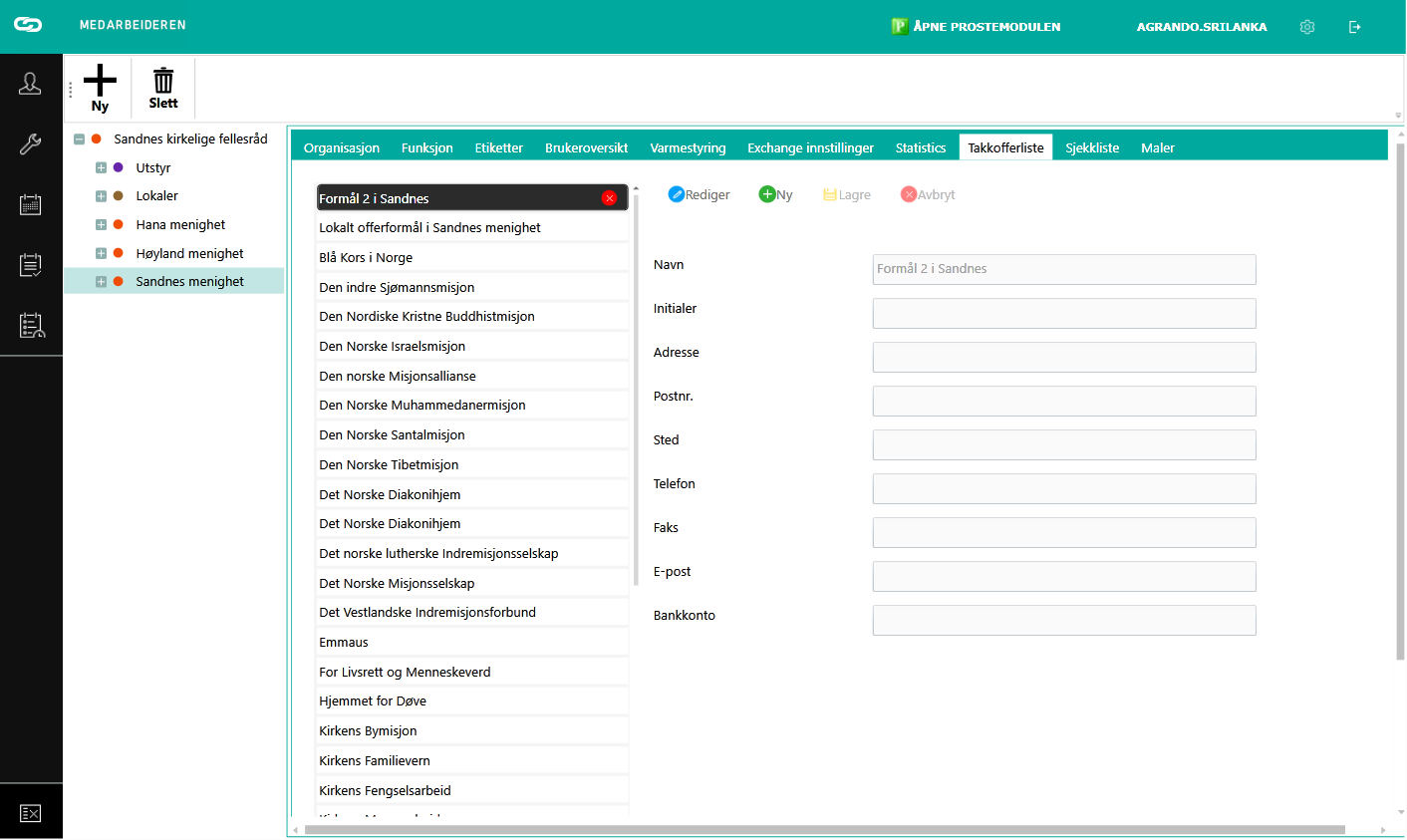
Task: Switch to the Sjekkliste tab
Action: pyautogui.click(x=1093, y=147)
